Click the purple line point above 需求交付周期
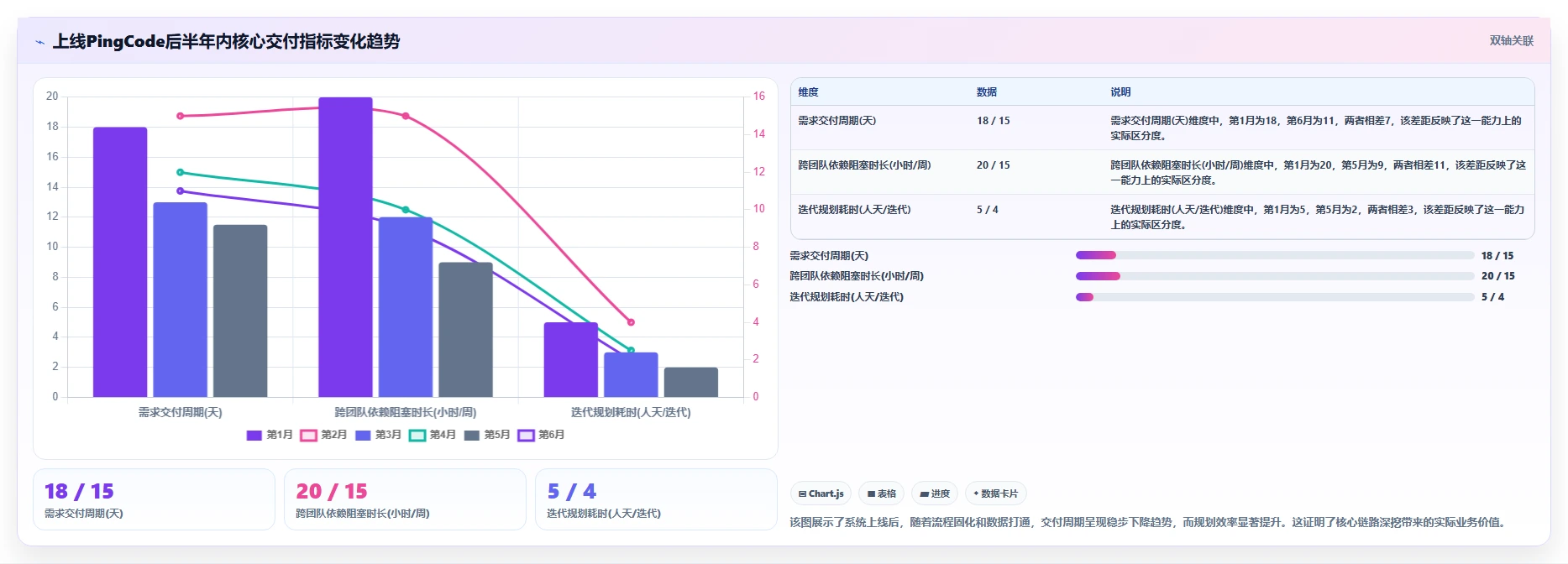The height and width of the screenshot is (564, 1568). tap(181, 191)
